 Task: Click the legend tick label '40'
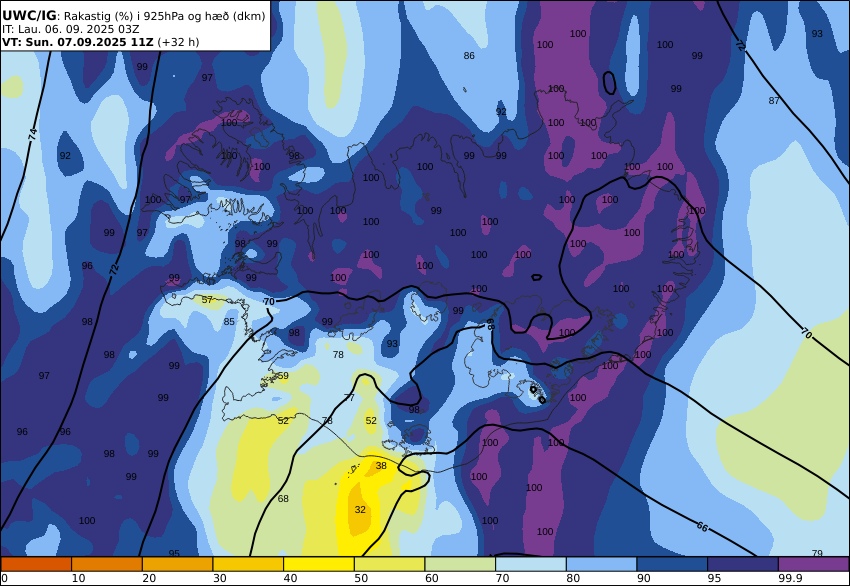tap(290, 578)
